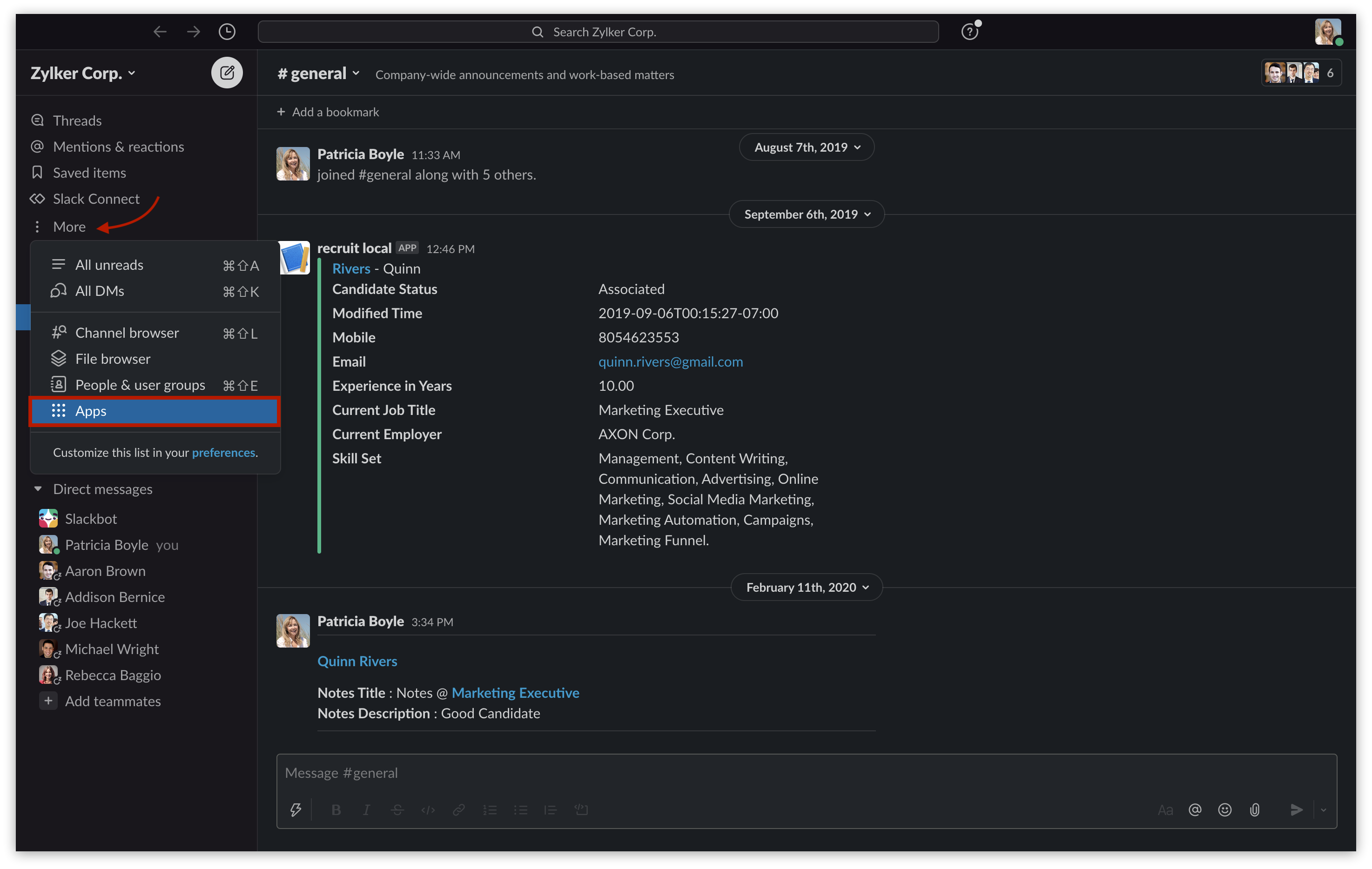Click the Search Zylker Corp. field
The height and width of the screenshot is (869, 1372).
pos(598,32)
